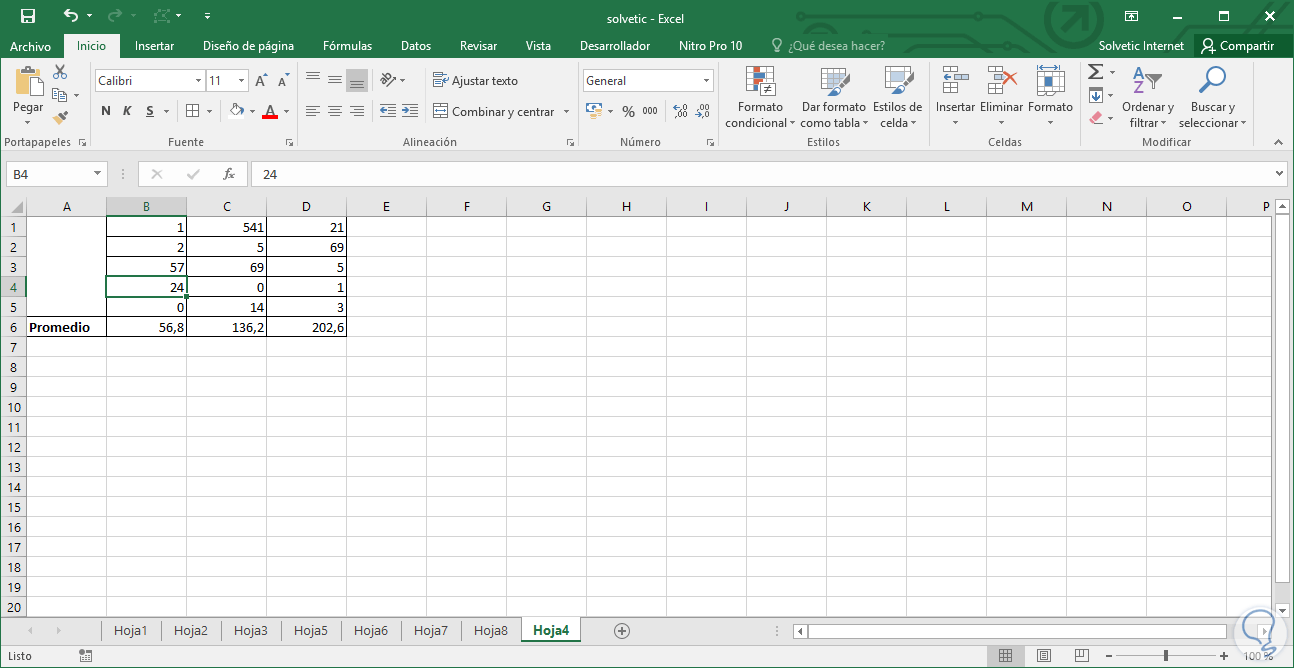Undo the last action
1294x668 pixels.
[x=70, y=16]
